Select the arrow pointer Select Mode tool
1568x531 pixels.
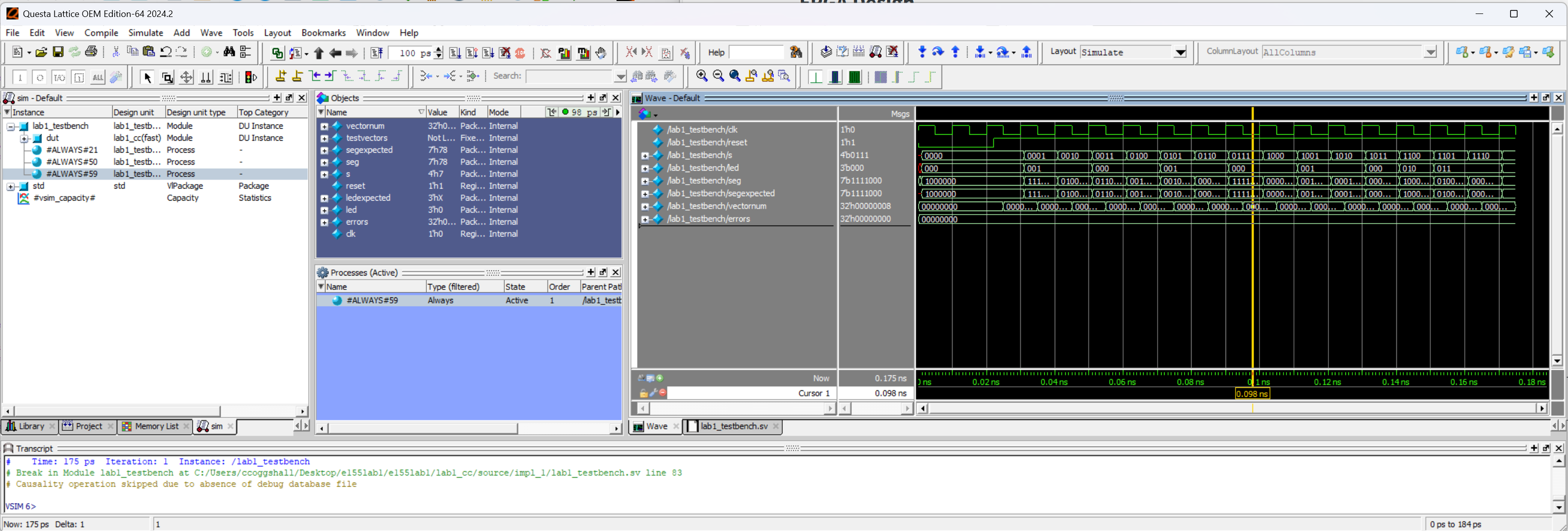(x=147, y=77)
